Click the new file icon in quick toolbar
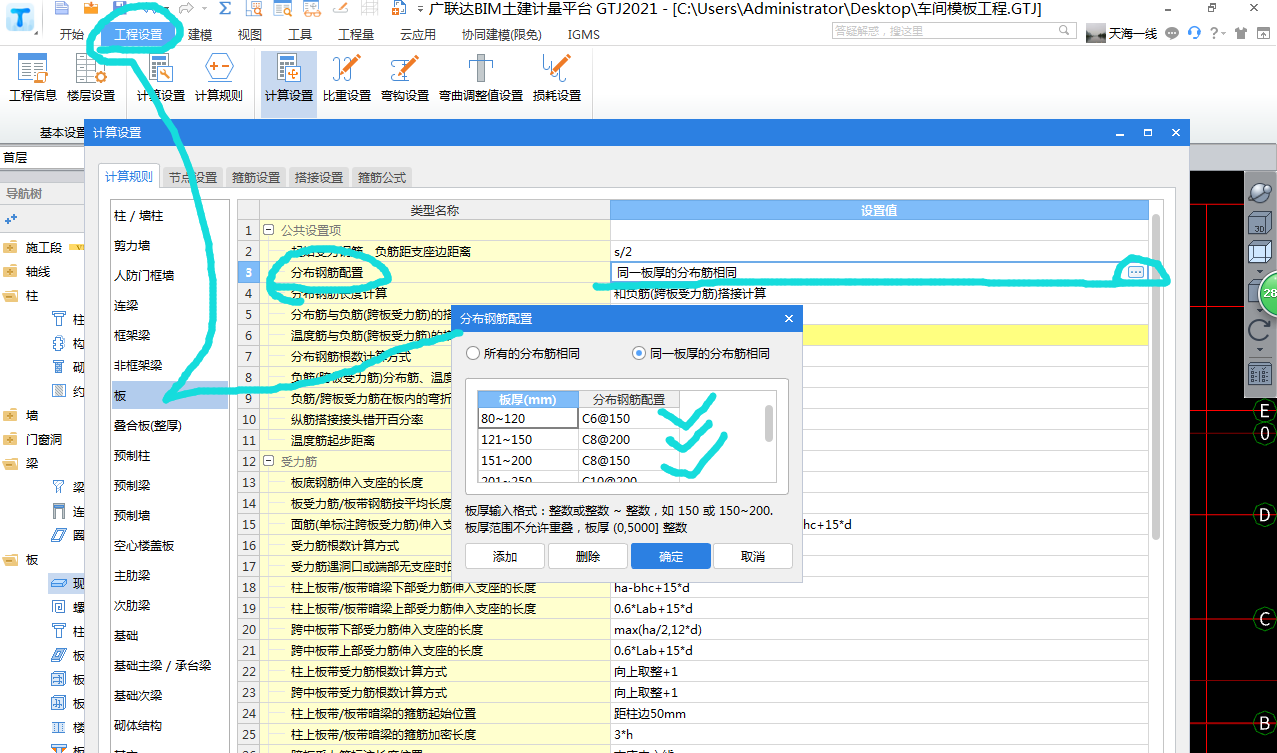 coord(62,9)
